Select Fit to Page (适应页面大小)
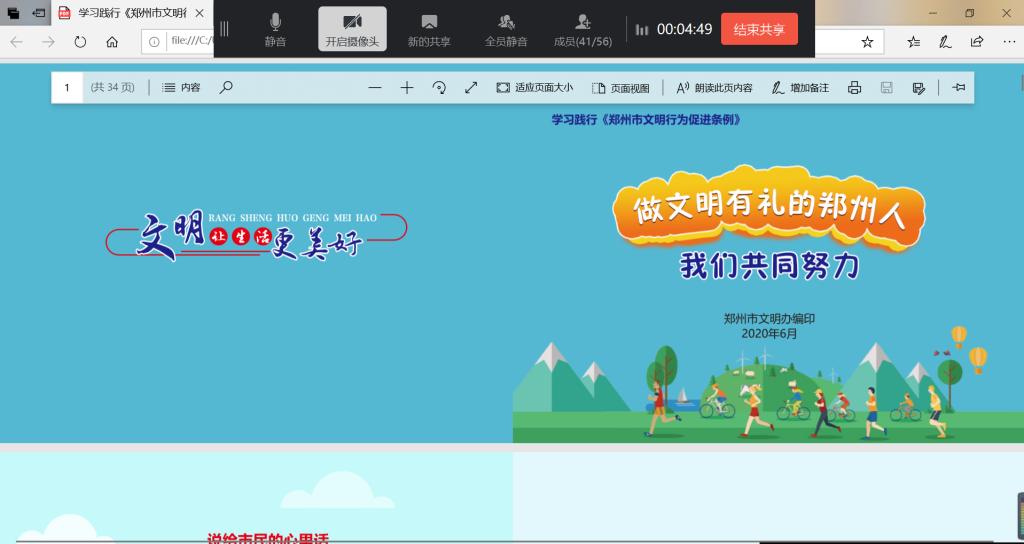Viewport: 1024px width, 544px height. click(x=535, y=88)
